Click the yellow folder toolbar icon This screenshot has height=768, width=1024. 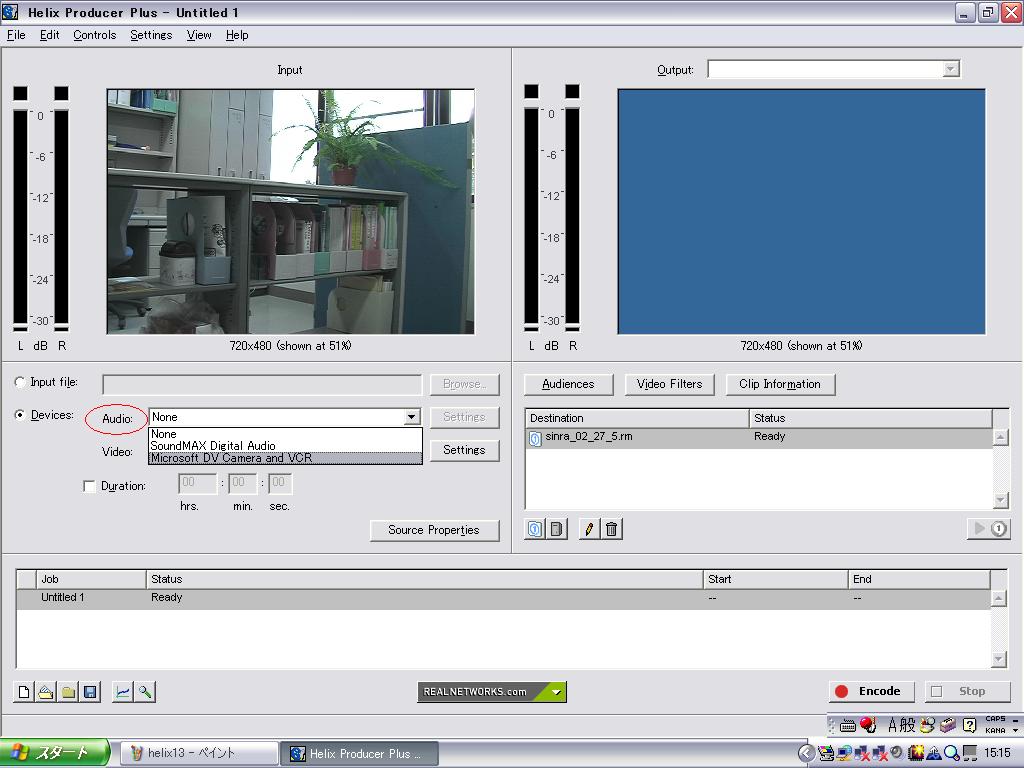coord(68,692)
